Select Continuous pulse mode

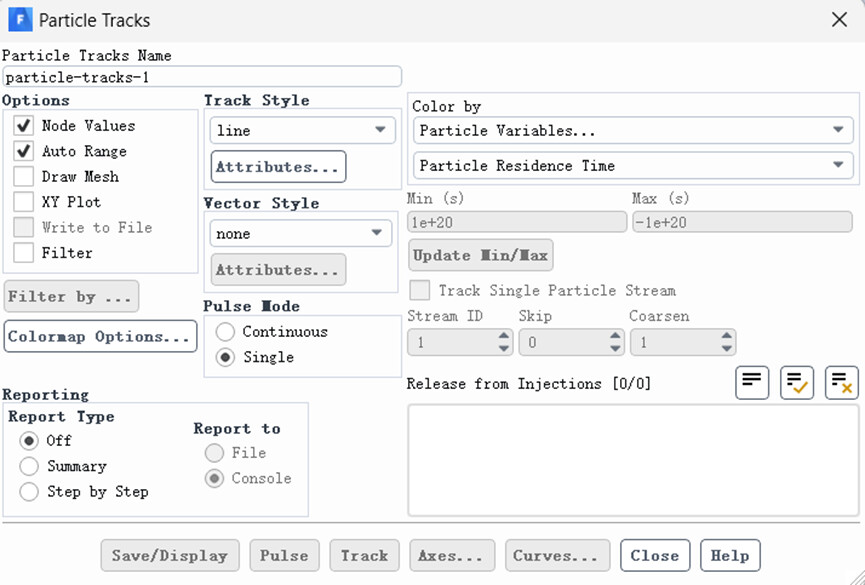click(x=226, y=332)
